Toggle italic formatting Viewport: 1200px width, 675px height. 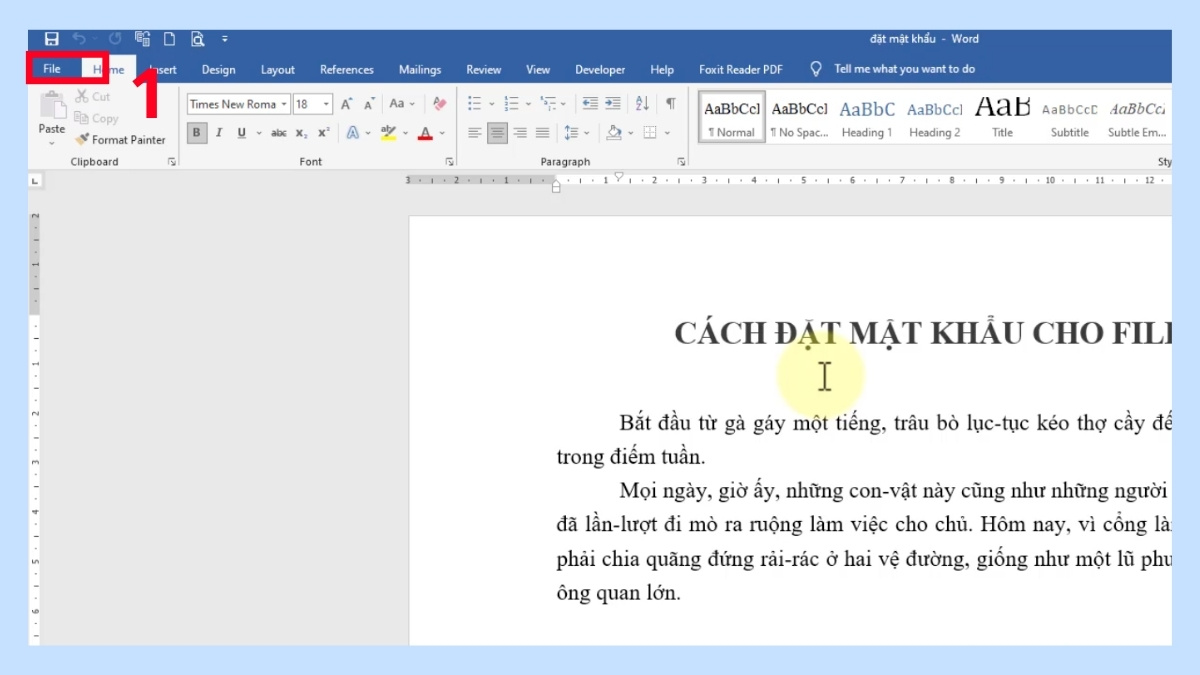[x=219, y=133]
